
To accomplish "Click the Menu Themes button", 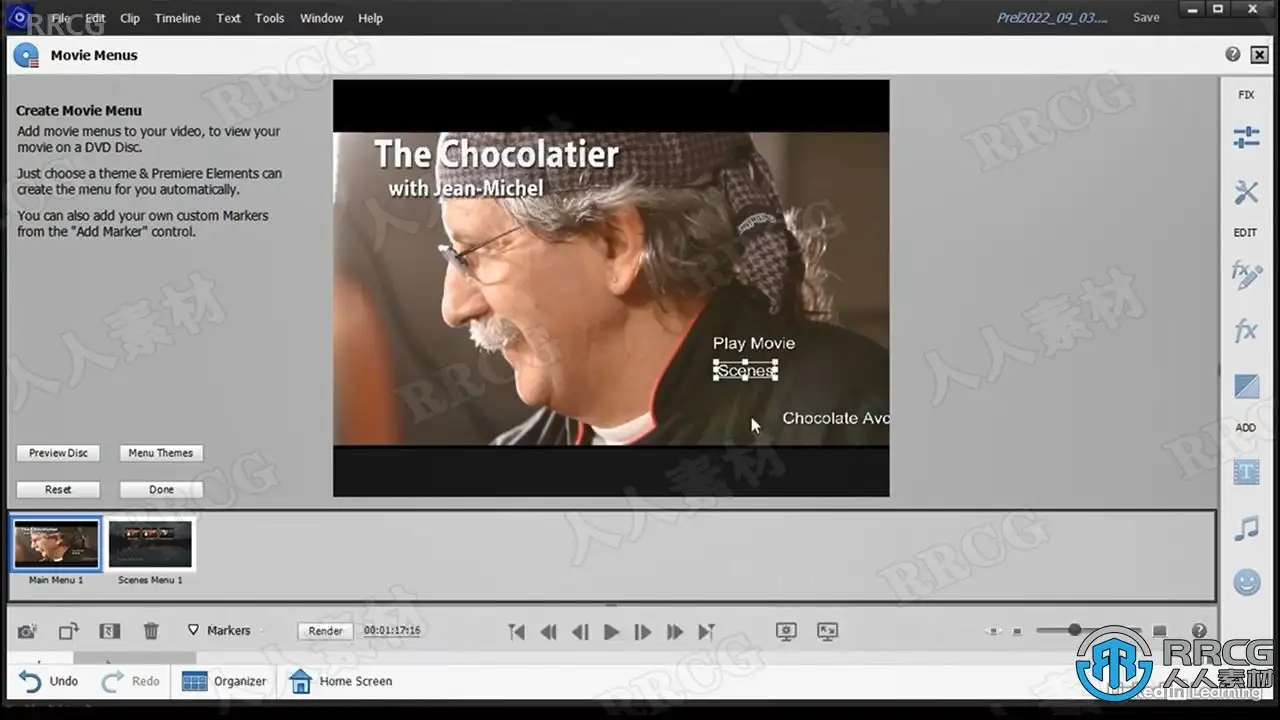I will 161,453.
